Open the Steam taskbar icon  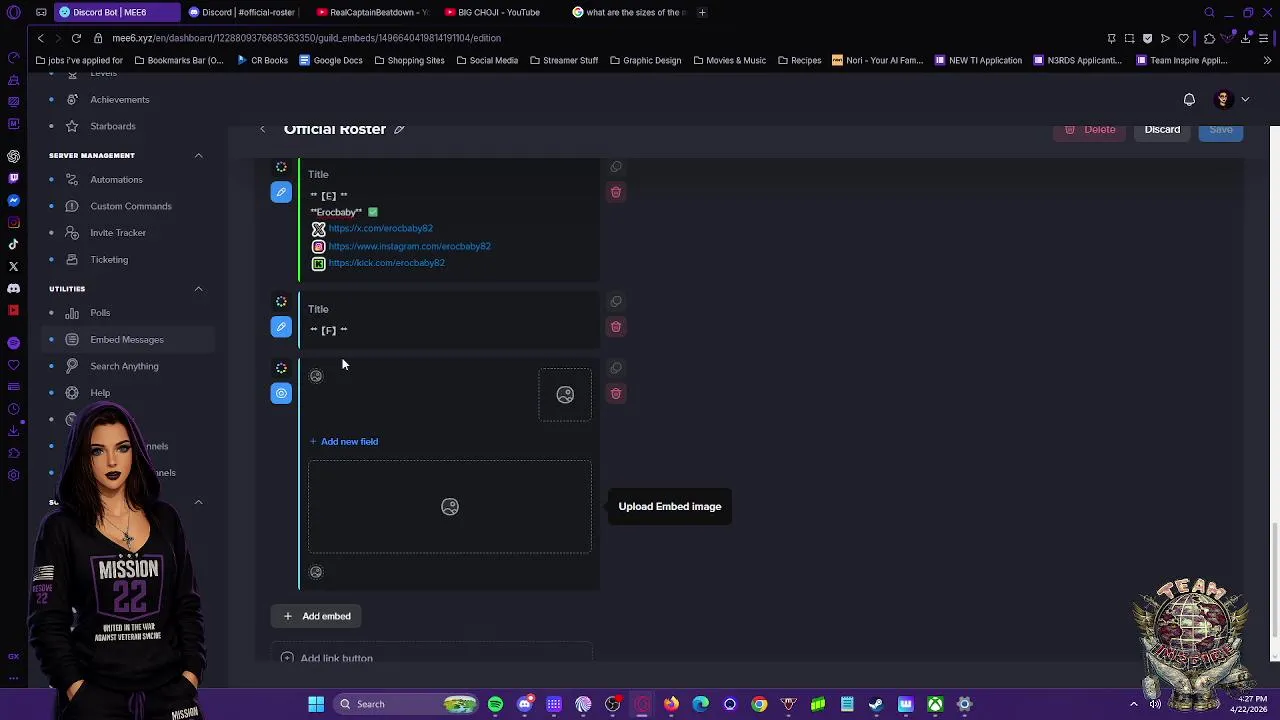[876, 704]
